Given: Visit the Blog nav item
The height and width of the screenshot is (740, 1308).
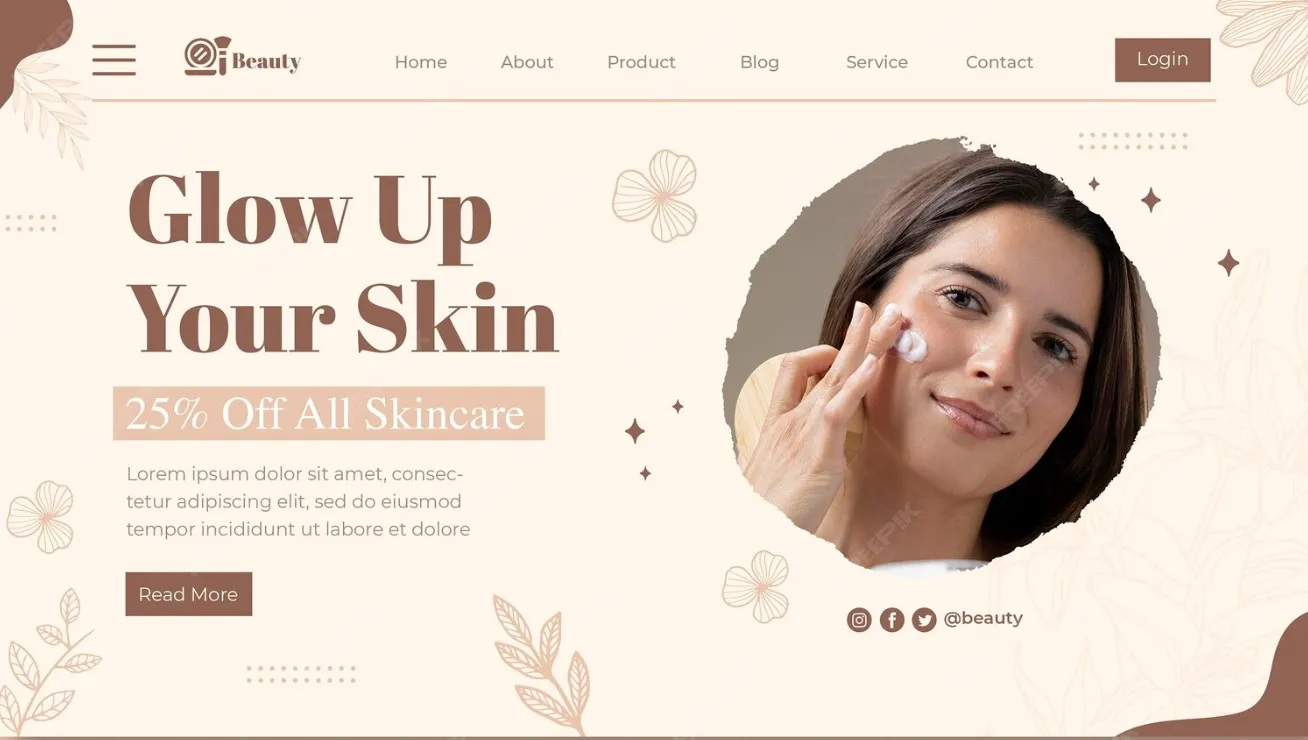Looking at the screenshot, I should [759, 62].
